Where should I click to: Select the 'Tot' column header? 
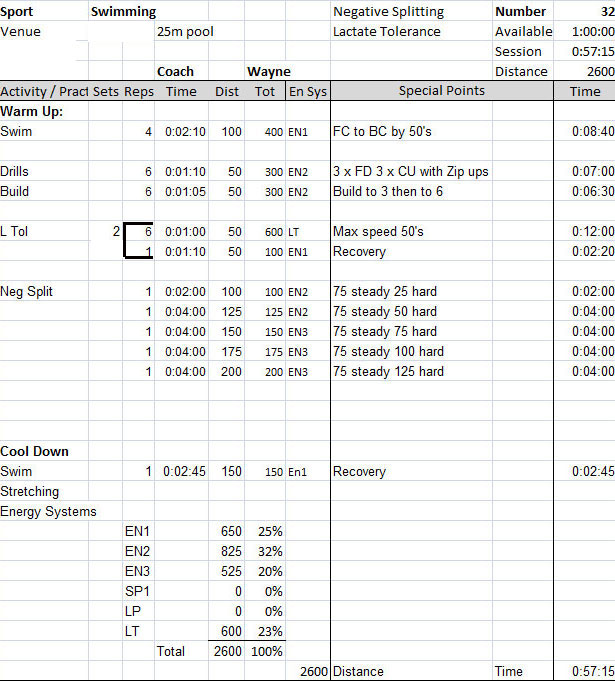click(x=265, y=92)
